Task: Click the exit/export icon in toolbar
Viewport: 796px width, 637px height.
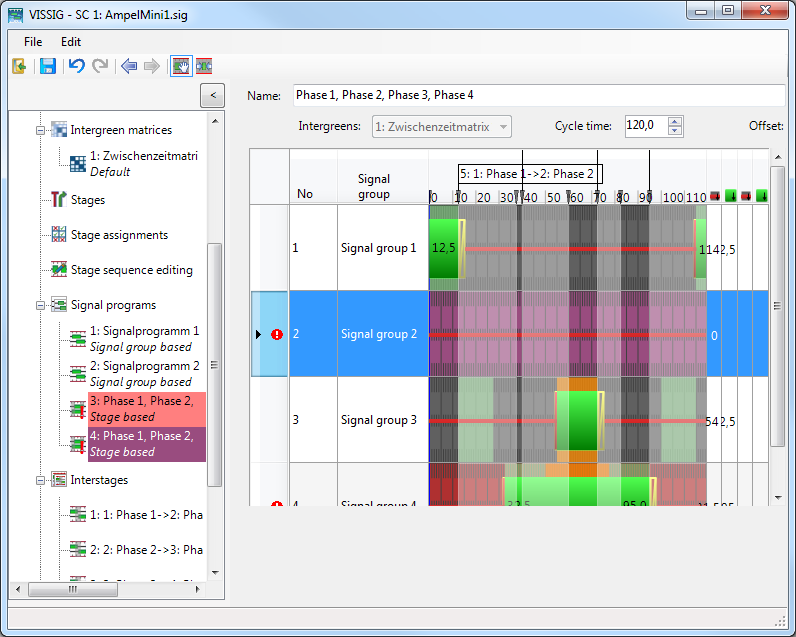Action: click(19, 66)
